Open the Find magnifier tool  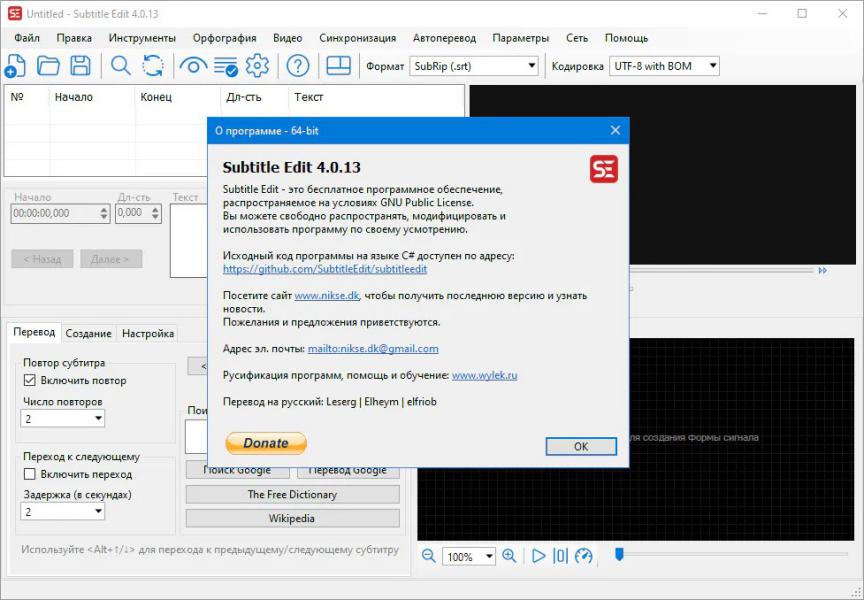[x=121, y=66]
